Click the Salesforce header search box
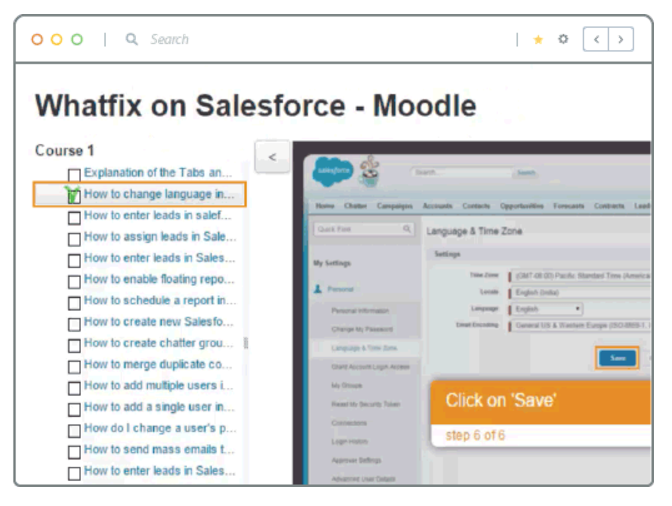The image size is (672, 506). 462,172
